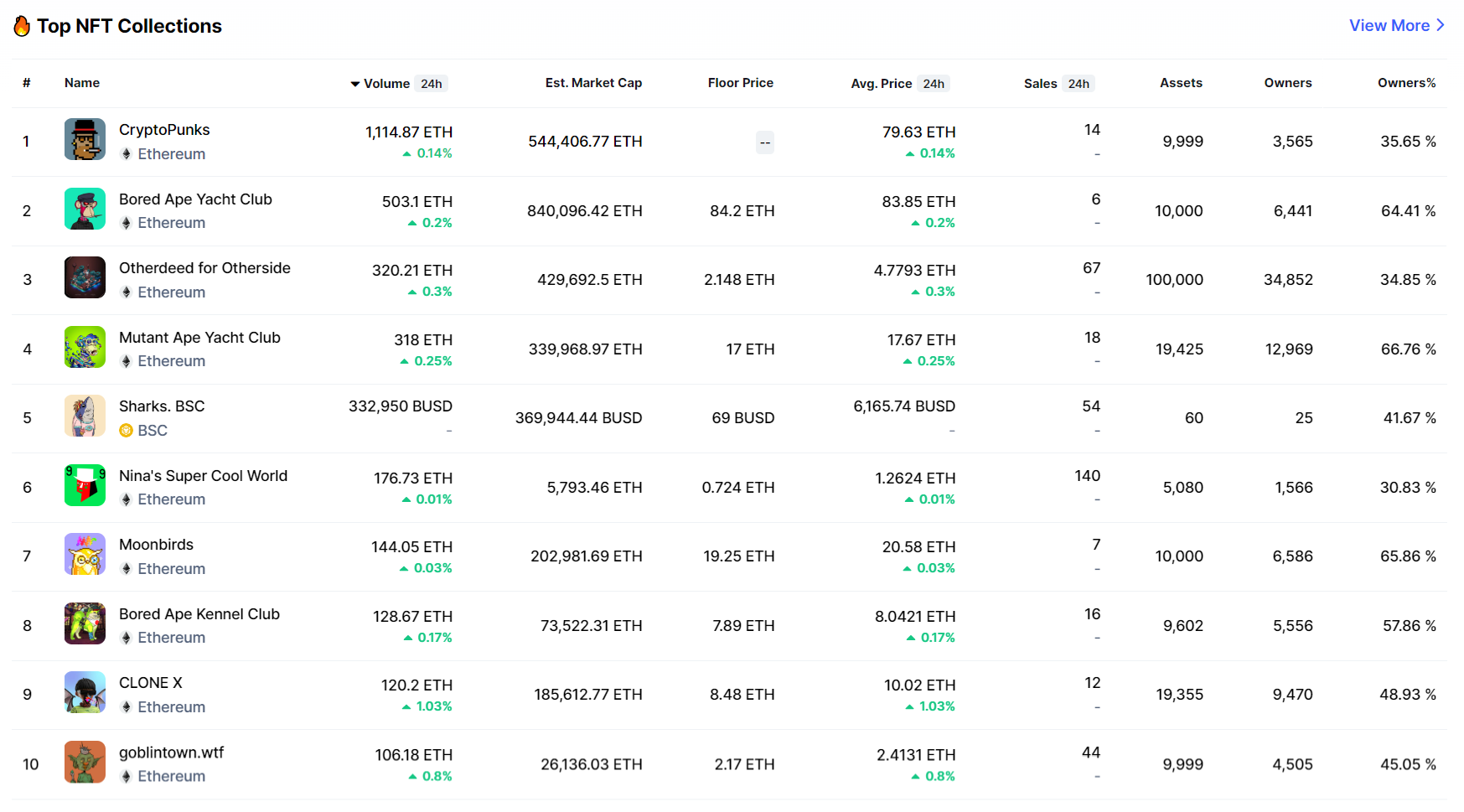Toggle the 24h badge next to Volume
1464x812 pixels.
[x=432, y=84]
